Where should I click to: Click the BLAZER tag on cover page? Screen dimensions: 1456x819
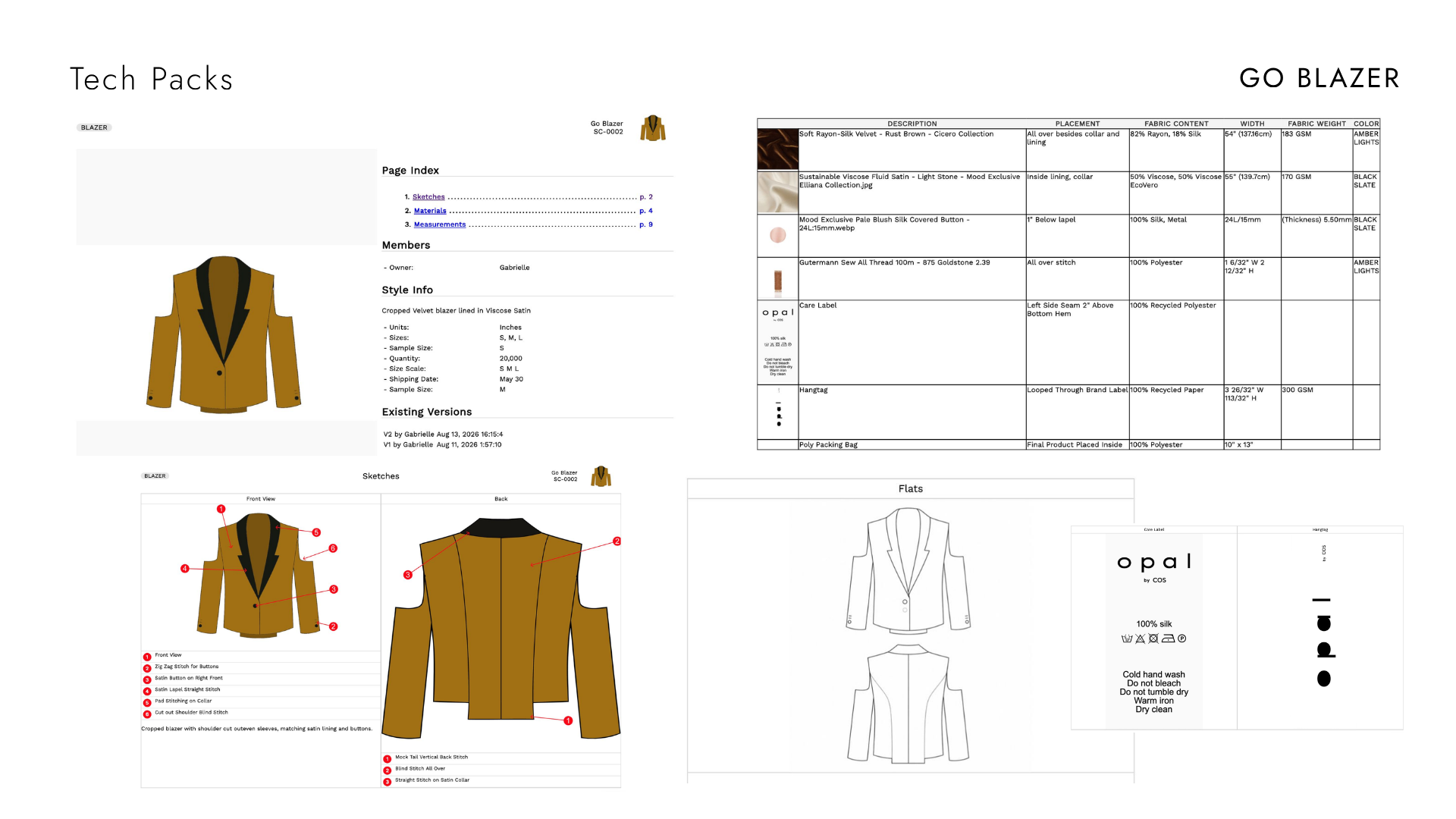point(95,127)
